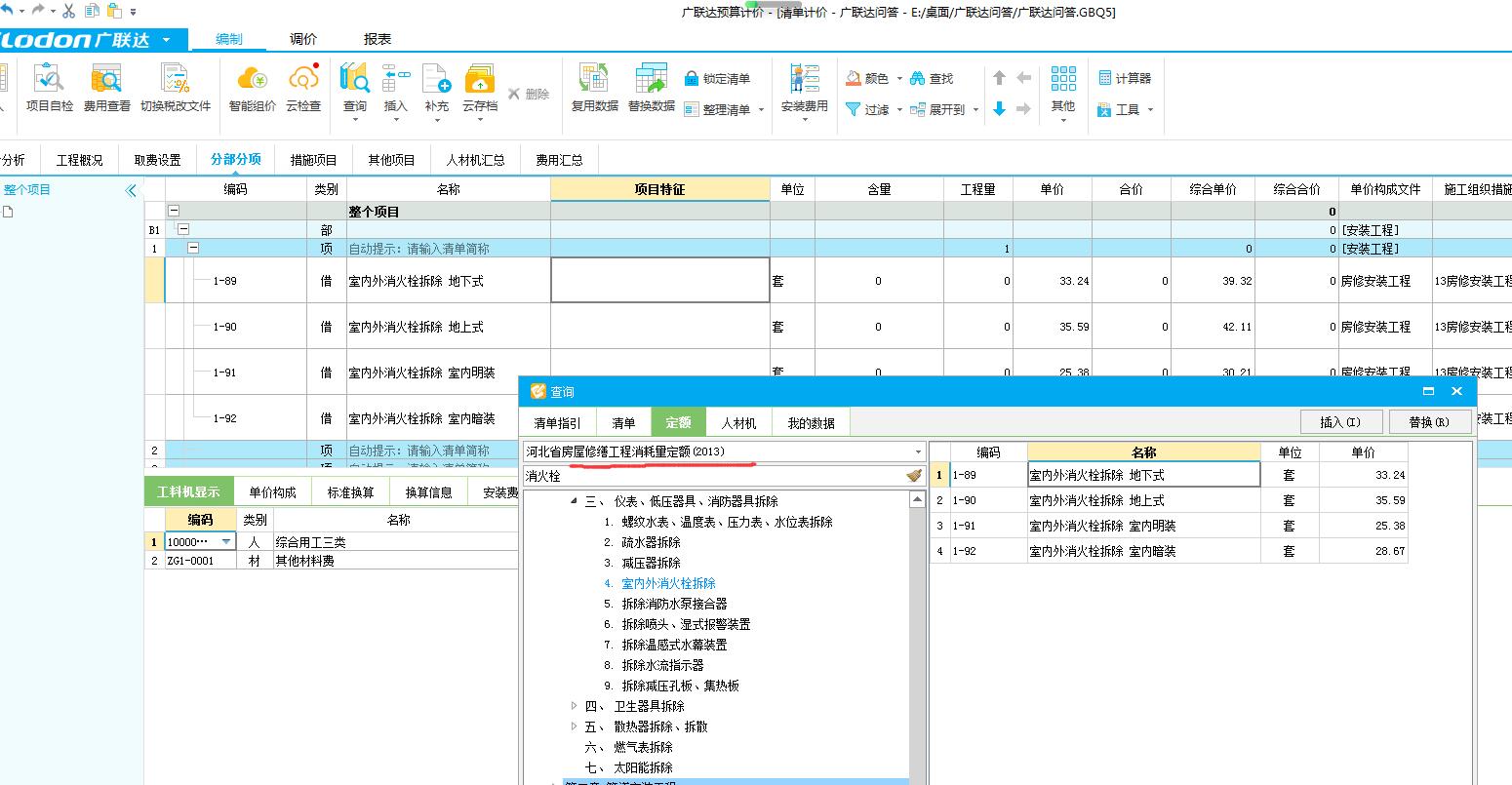Image resolution: width=1512 pixels, height=785 pixels.
Task: Expand 四、卫生器具拆除 node
Action: pyautogui.click(x=574, y=706)
